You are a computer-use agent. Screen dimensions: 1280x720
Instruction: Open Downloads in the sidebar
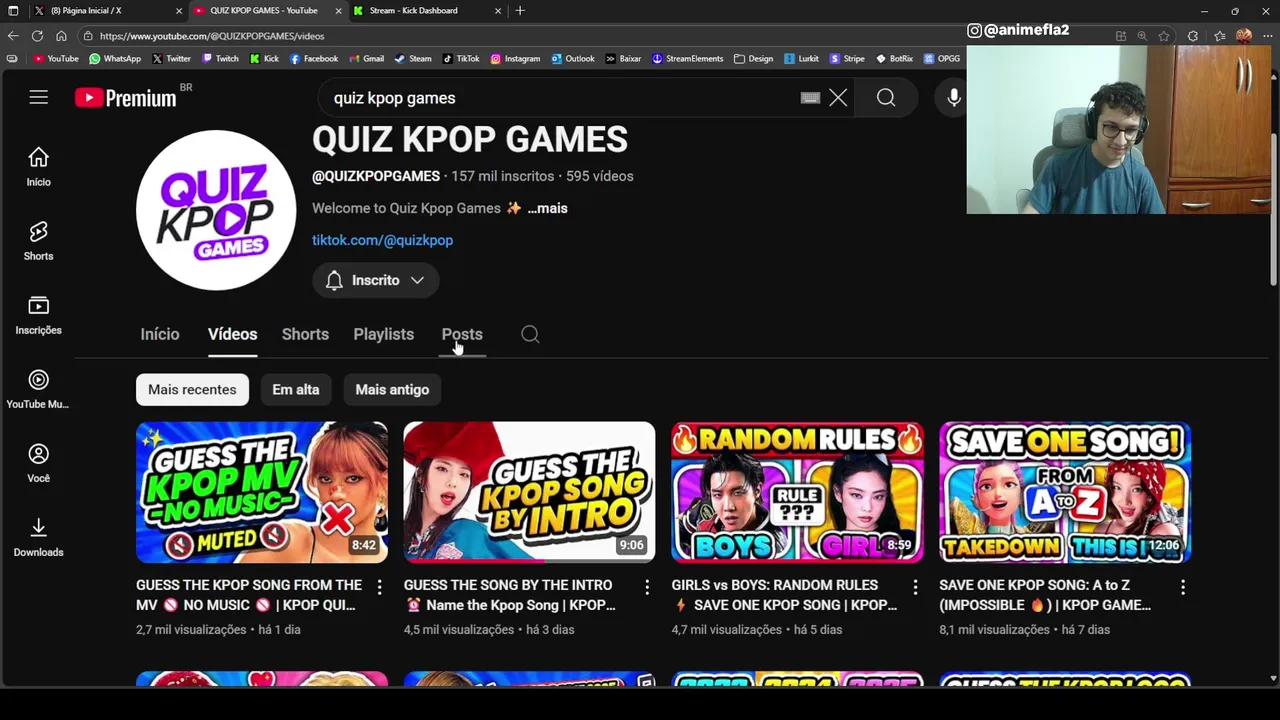tap(38, 537)
